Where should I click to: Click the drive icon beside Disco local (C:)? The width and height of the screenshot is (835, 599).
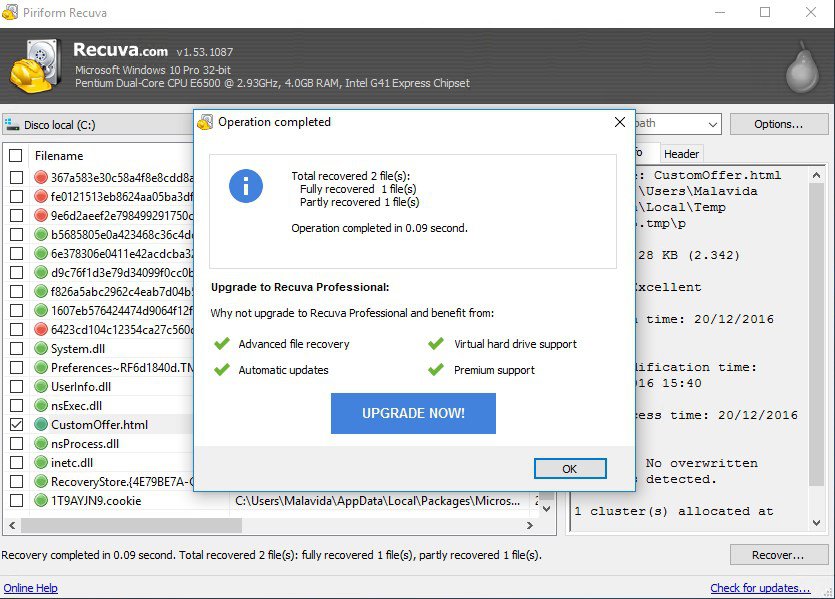pos(12,125)
